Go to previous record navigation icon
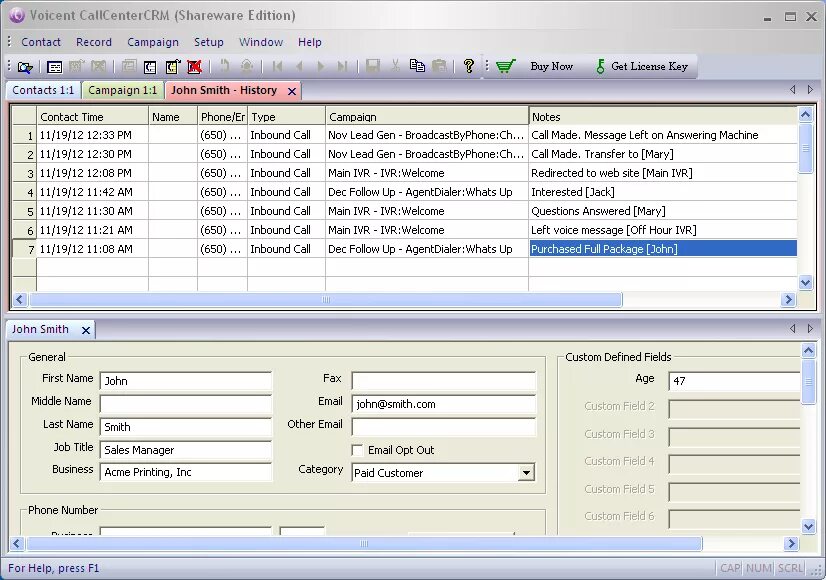 [299, 66]
